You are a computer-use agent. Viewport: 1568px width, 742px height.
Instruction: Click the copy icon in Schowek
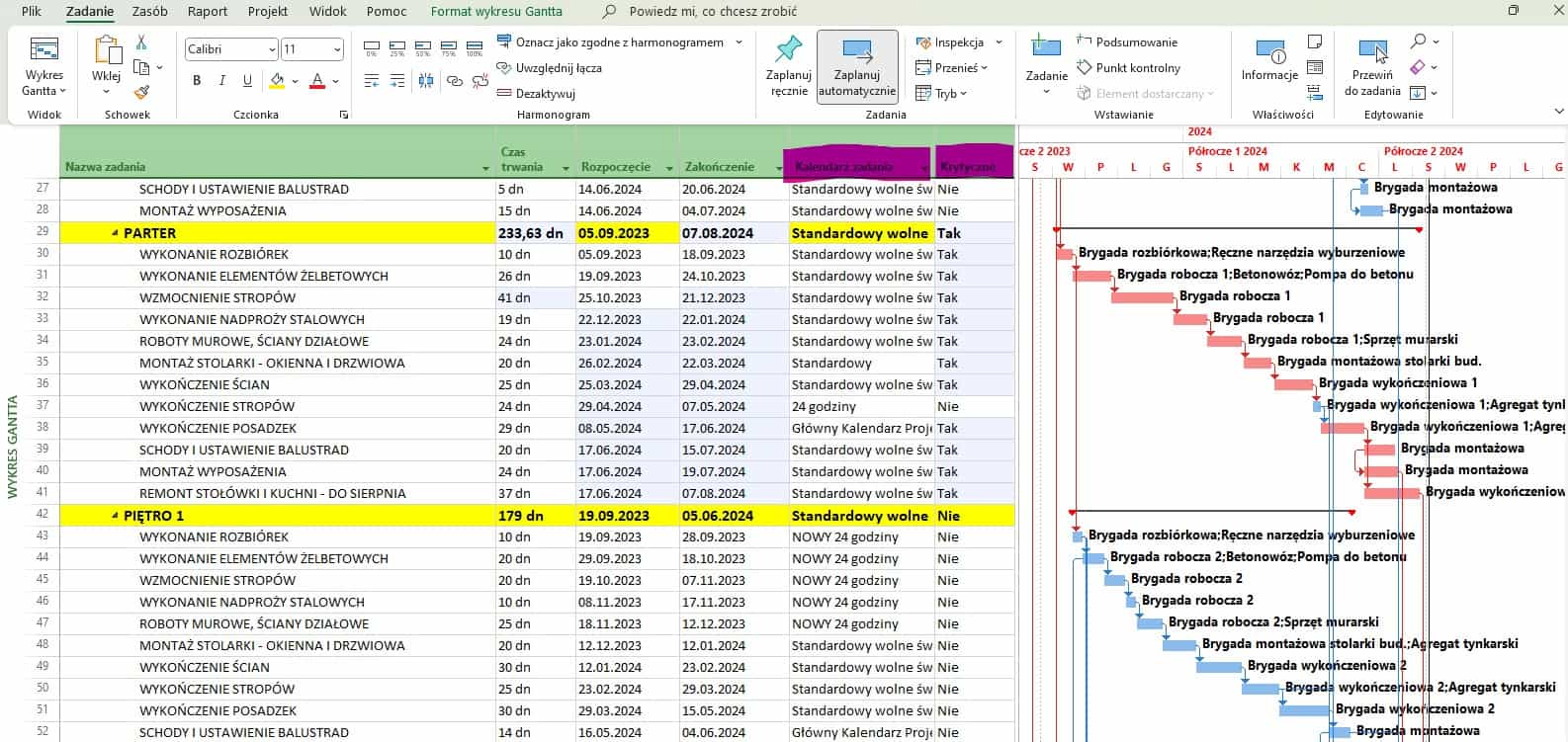click(x=141, y=67)
